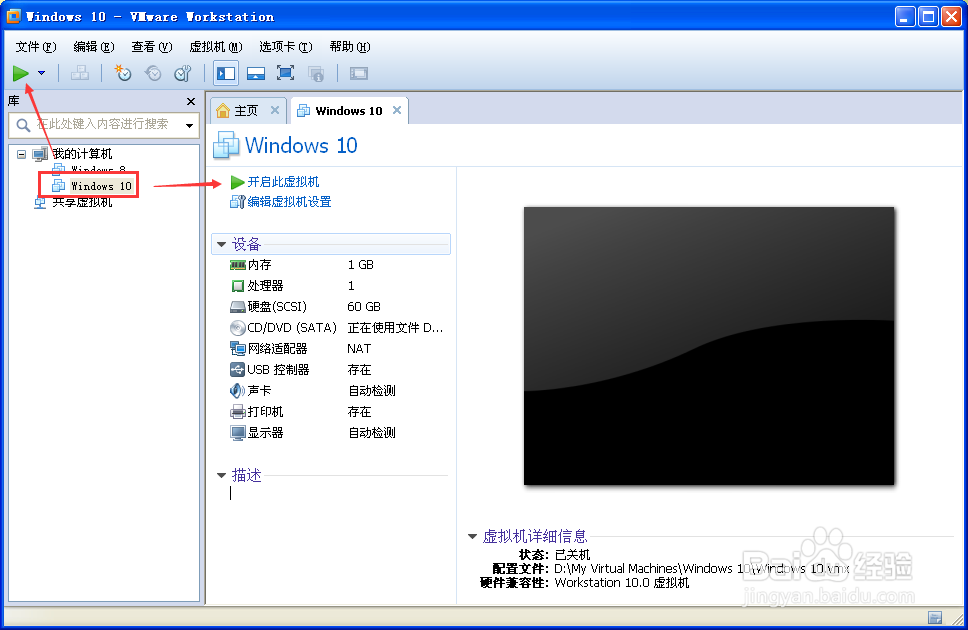Click Send Ctrl+Alt+Del toolbar icon
This screenshot has width=968, height=630.
[80, 74]
